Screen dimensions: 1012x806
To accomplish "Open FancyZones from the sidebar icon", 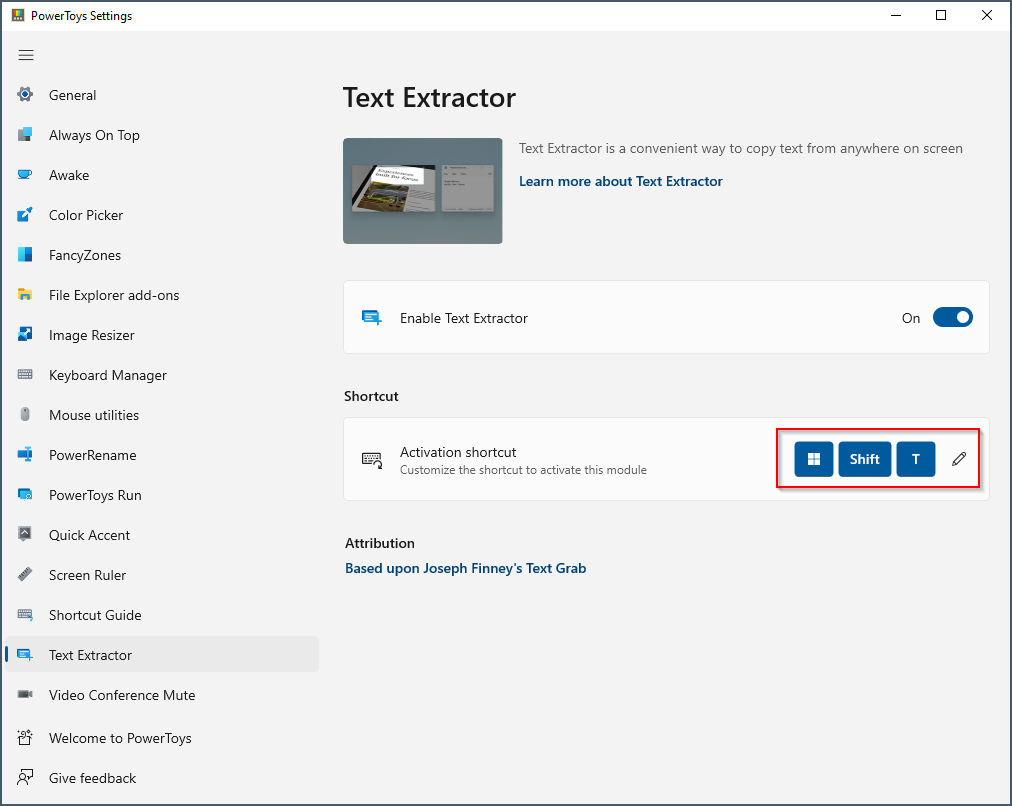I will [x=25, y=255].
